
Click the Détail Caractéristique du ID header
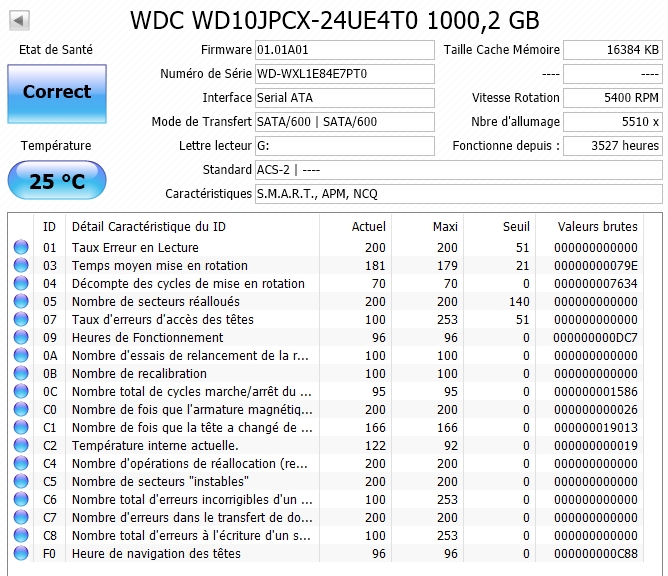pos(193,227)
